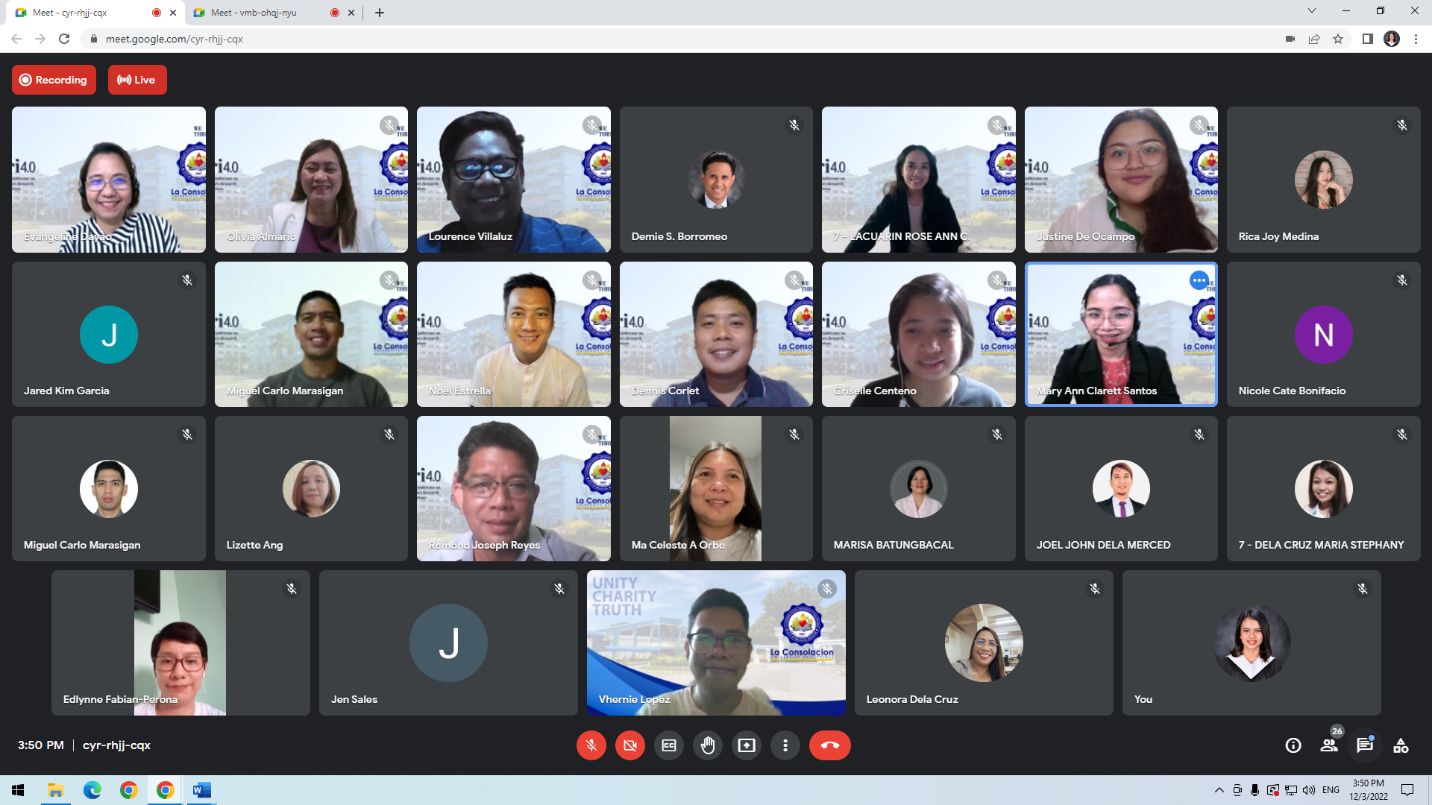The height and width of the screenshot is (805, 1432).
Task: Click the Live streaming indicator
Action: pos(137,80)
